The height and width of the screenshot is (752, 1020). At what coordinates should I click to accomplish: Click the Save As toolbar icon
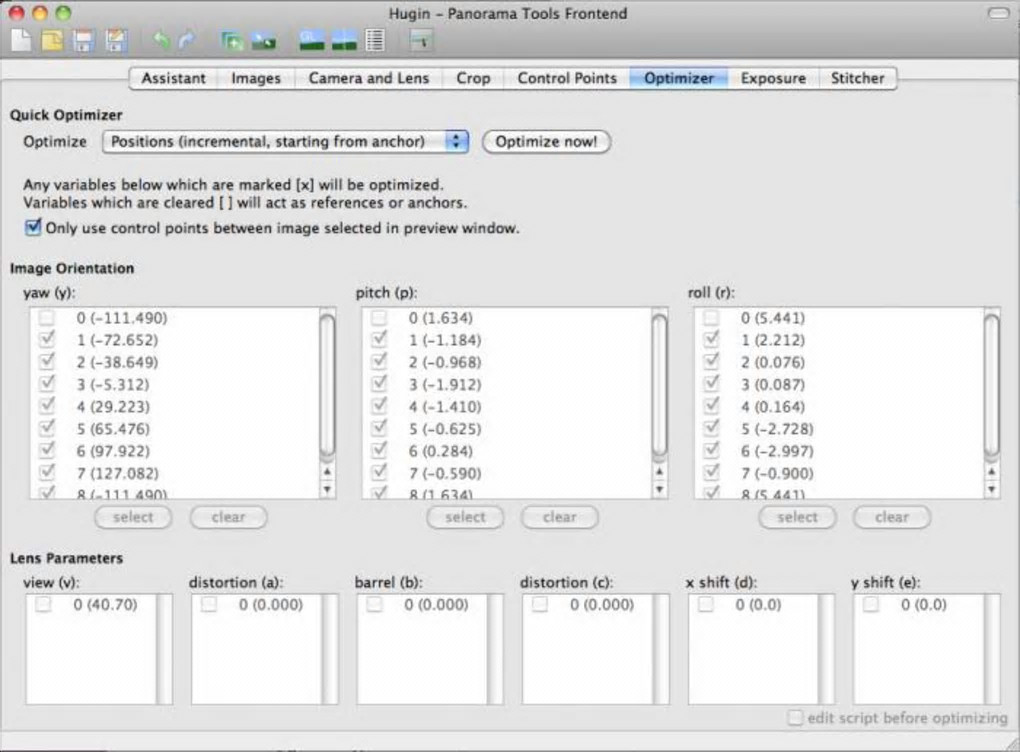click(115, 41)
